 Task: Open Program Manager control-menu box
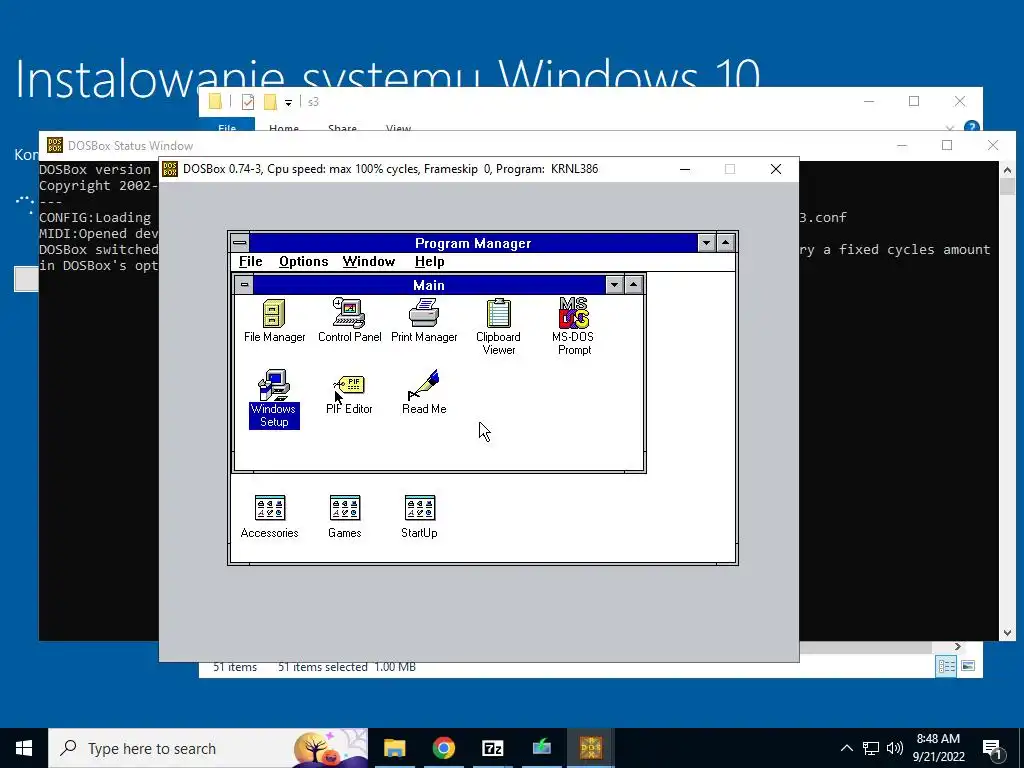click(x=240, y=243)
